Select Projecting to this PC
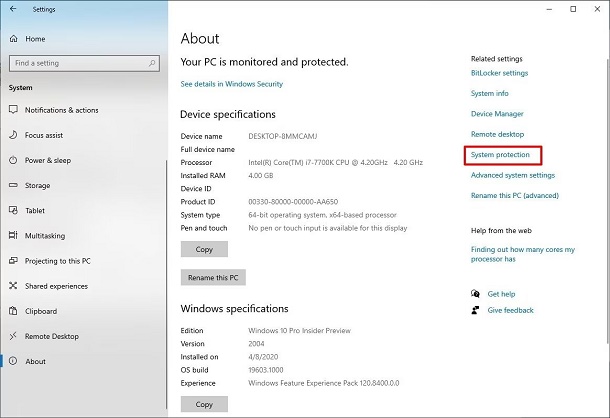This screenshot has height=418, width=610. pos(58,261)
